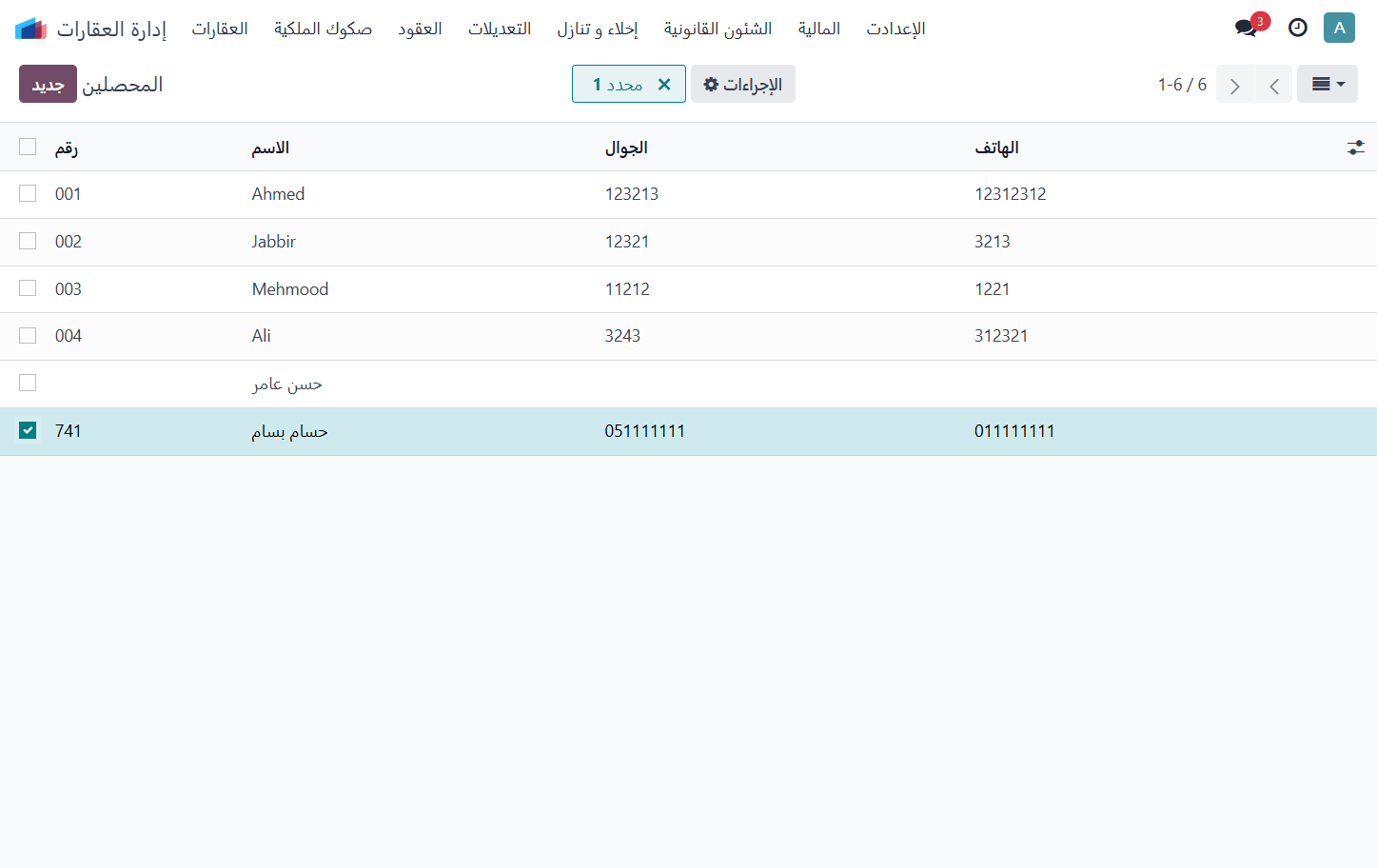
Task: Clear the selection with the X icon
Action: pos(664,84)
